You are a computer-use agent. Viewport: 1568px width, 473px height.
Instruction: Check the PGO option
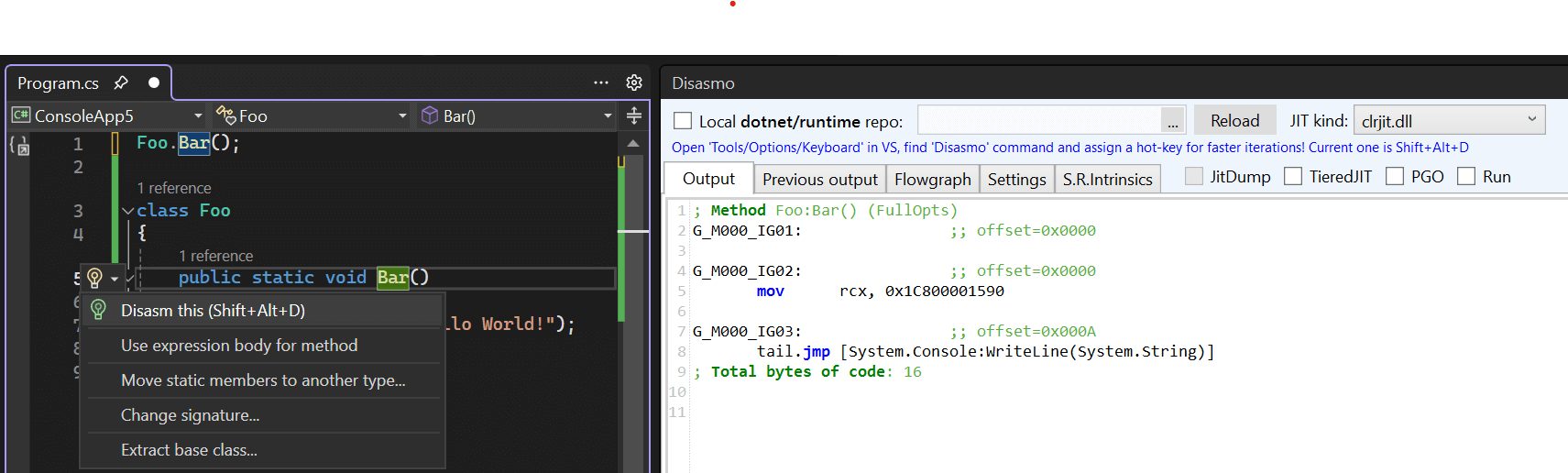tap(1395, 177)
